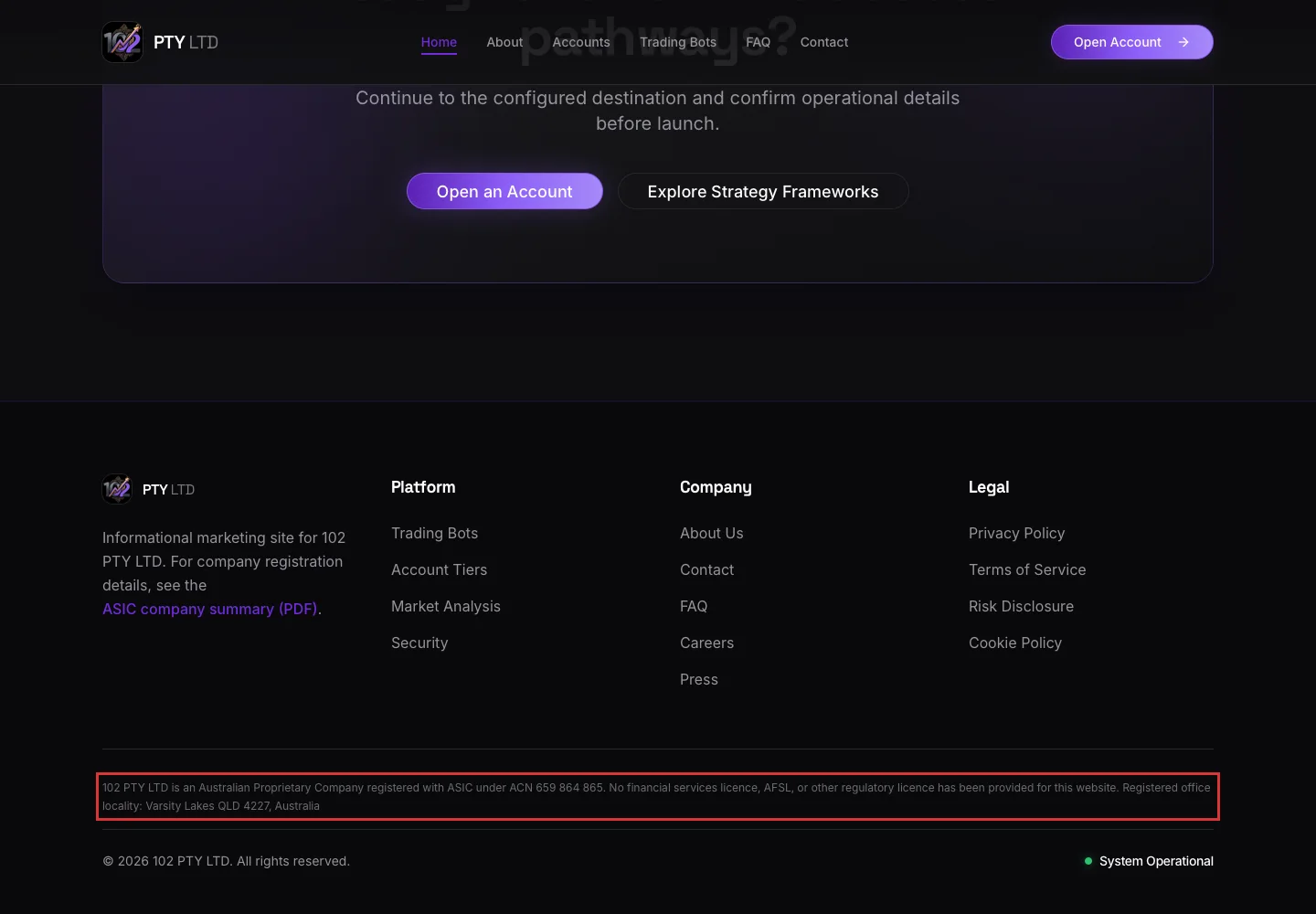Click the 102 logo icon in footer
Screen dimensions: 1316x914
coord(117,489)
